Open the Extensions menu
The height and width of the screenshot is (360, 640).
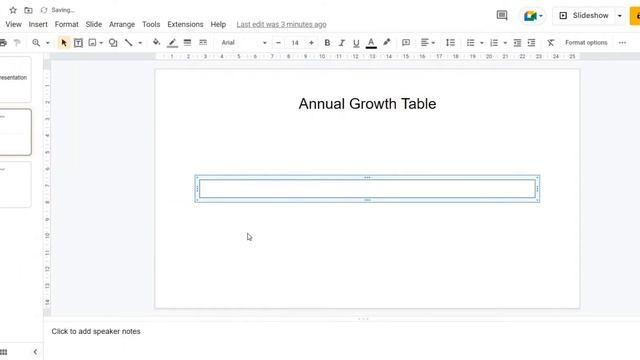click(x=185, y=24)
